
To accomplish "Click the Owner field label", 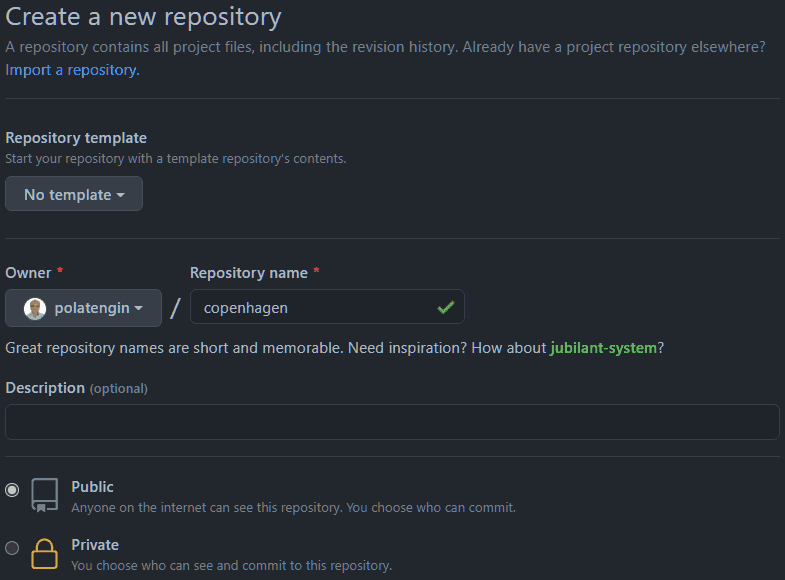I will click(28, 273).
